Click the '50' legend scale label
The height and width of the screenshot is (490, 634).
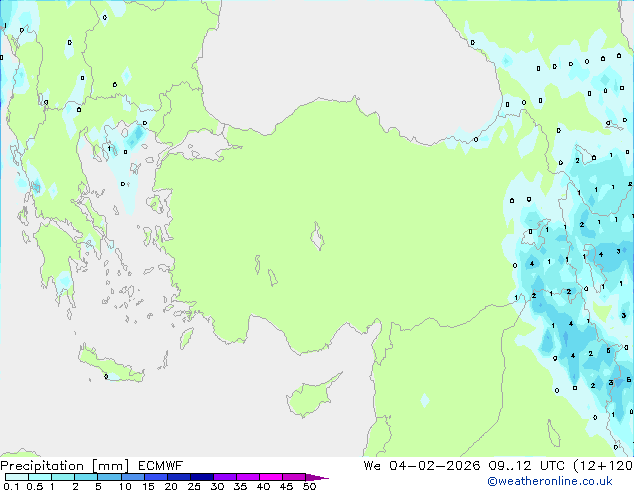[309, 486]
